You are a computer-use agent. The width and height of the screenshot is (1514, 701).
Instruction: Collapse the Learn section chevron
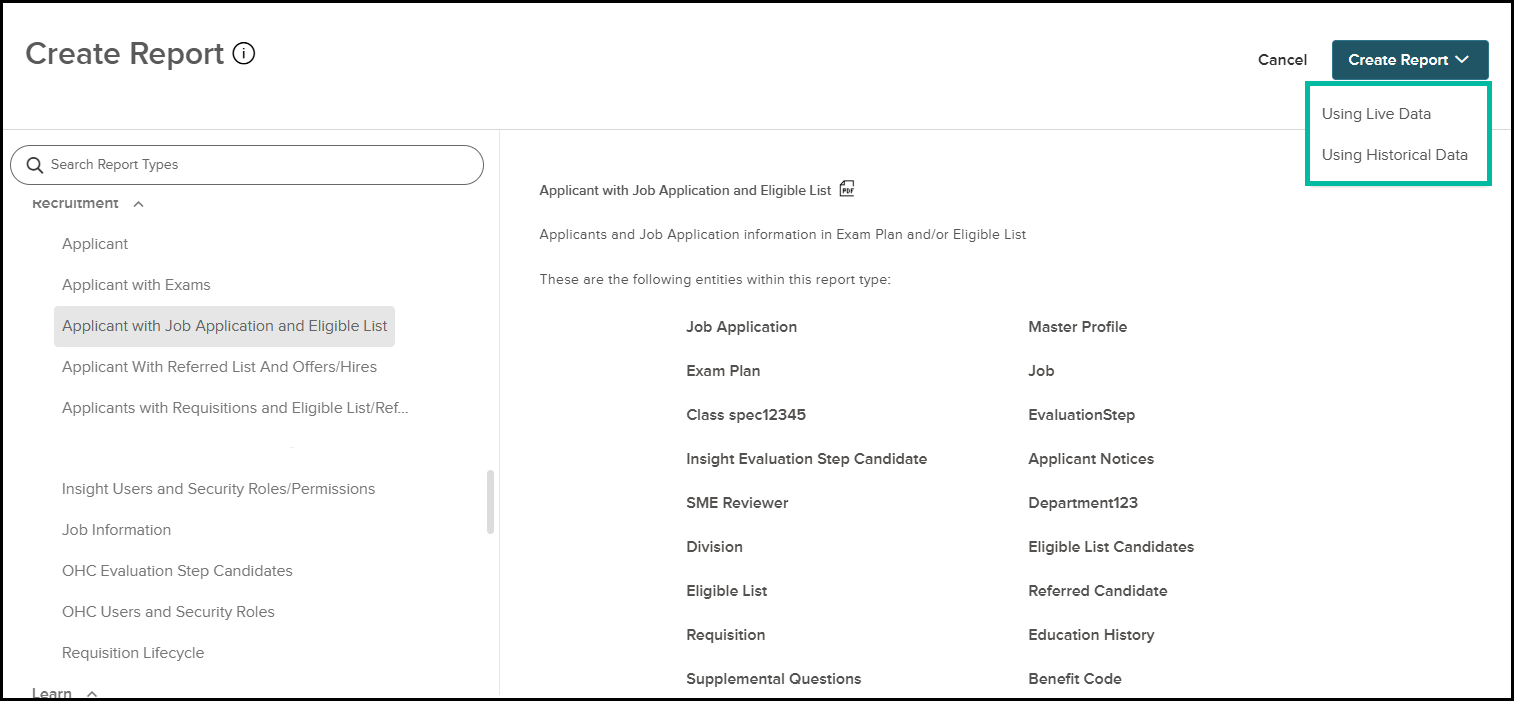click(x=91, y=693)
